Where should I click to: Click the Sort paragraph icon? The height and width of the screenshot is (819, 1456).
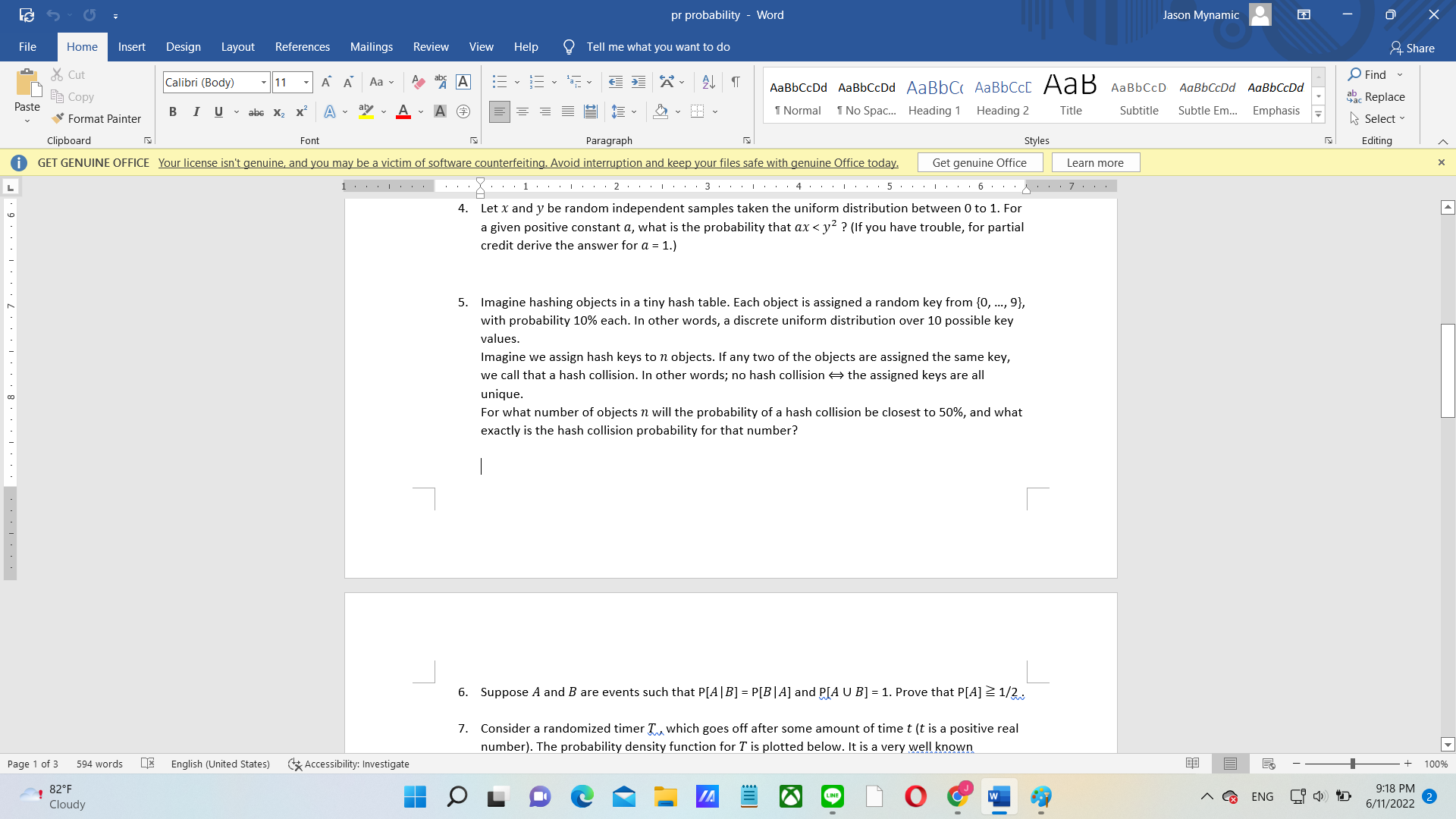[708, 82]
